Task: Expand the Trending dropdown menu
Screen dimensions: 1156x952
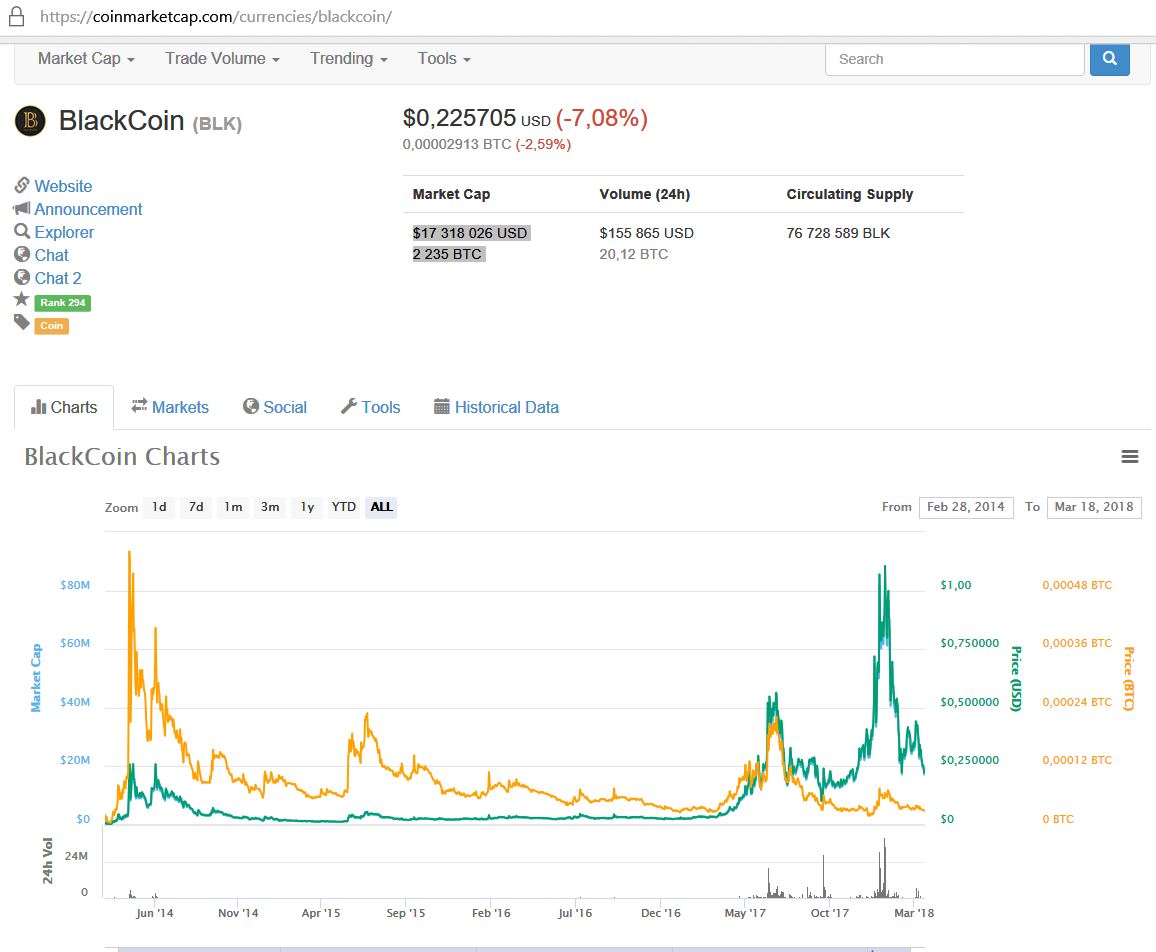Action: (x=348, y=59)
